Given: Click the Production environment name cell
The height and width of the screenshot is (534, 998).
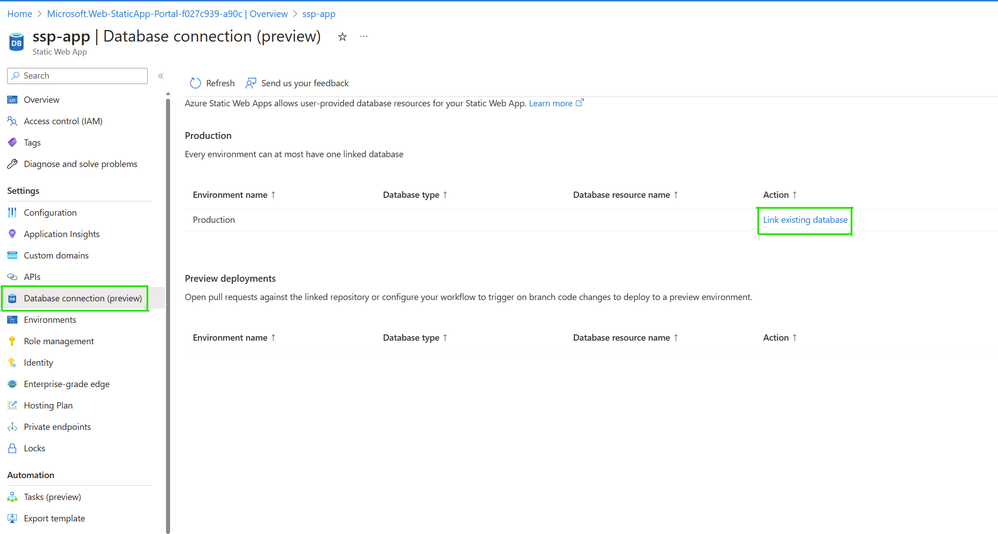Looking at the screenshot, I should coord(214,220).
